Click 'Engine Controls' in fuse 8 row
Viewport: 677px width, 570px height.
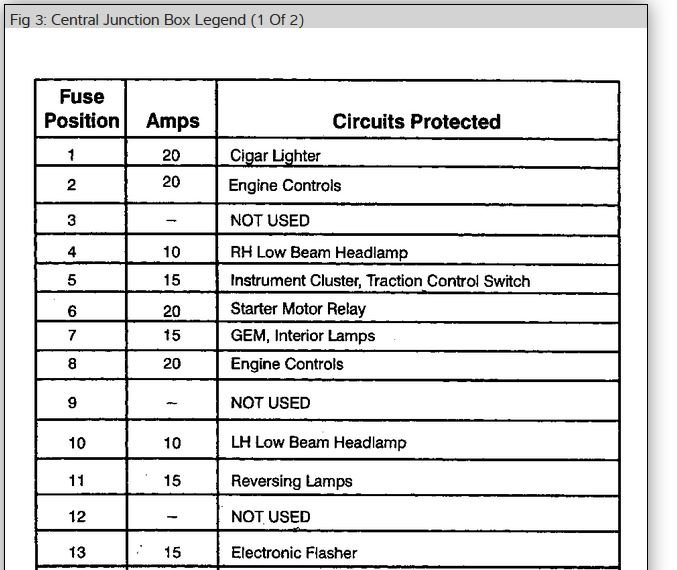286,364
